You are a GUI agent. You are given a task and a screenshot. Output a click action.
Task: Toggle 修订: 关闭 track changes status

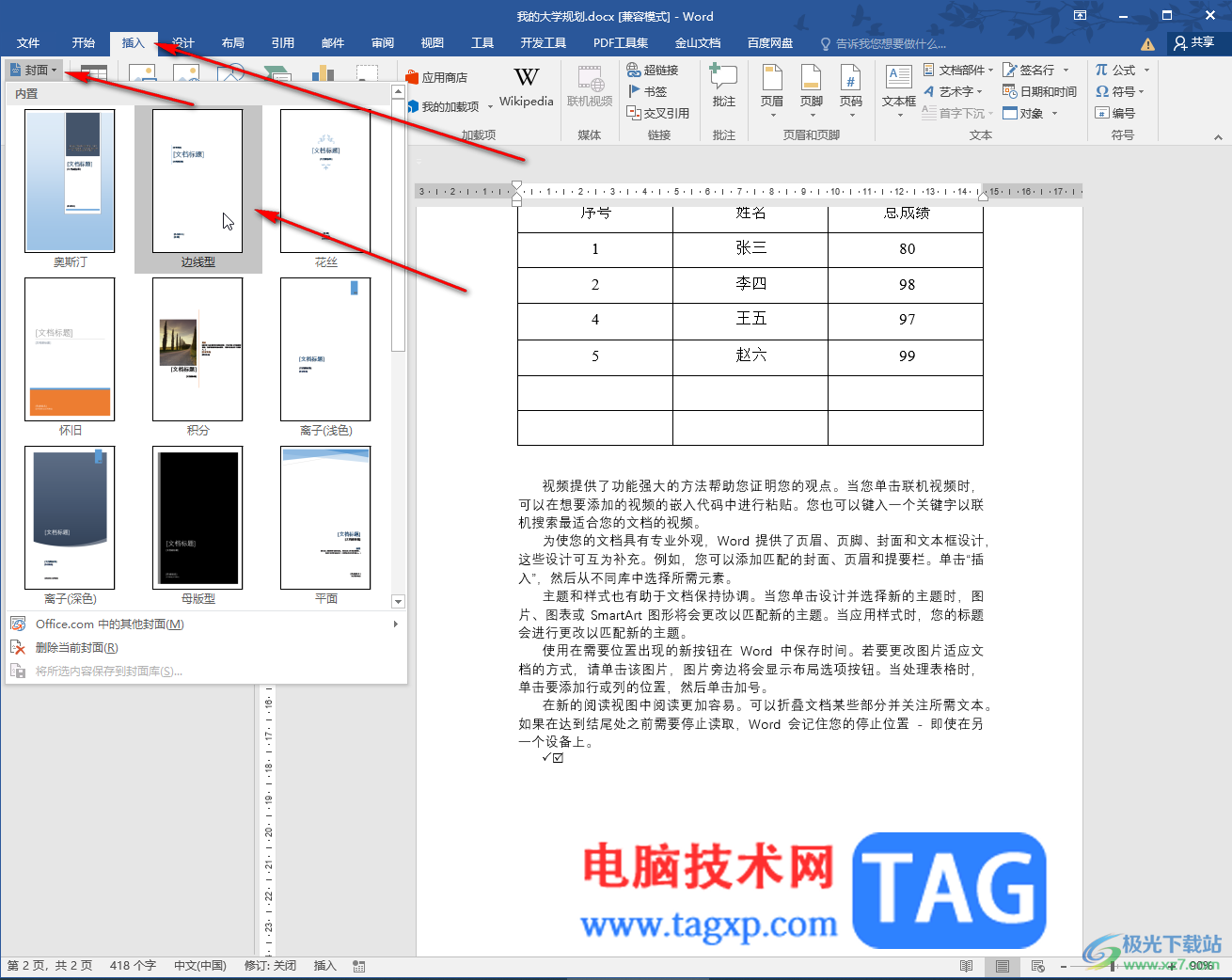point(271,966)
